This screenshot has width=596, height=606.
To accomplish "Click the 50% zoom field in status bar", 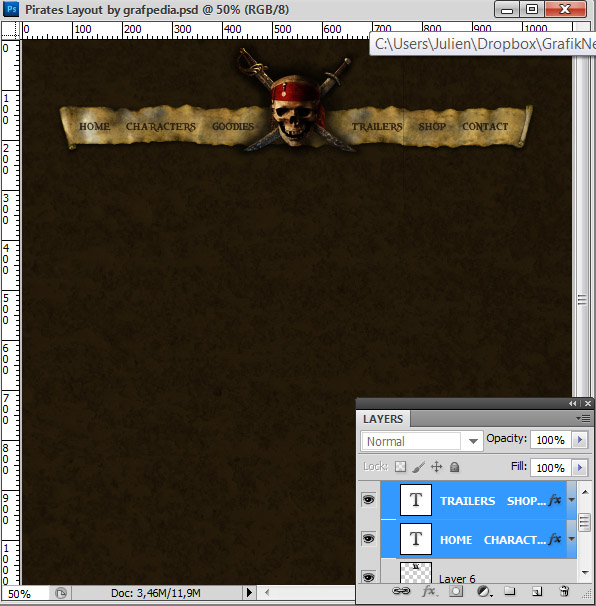I will (x=25, y=593).
